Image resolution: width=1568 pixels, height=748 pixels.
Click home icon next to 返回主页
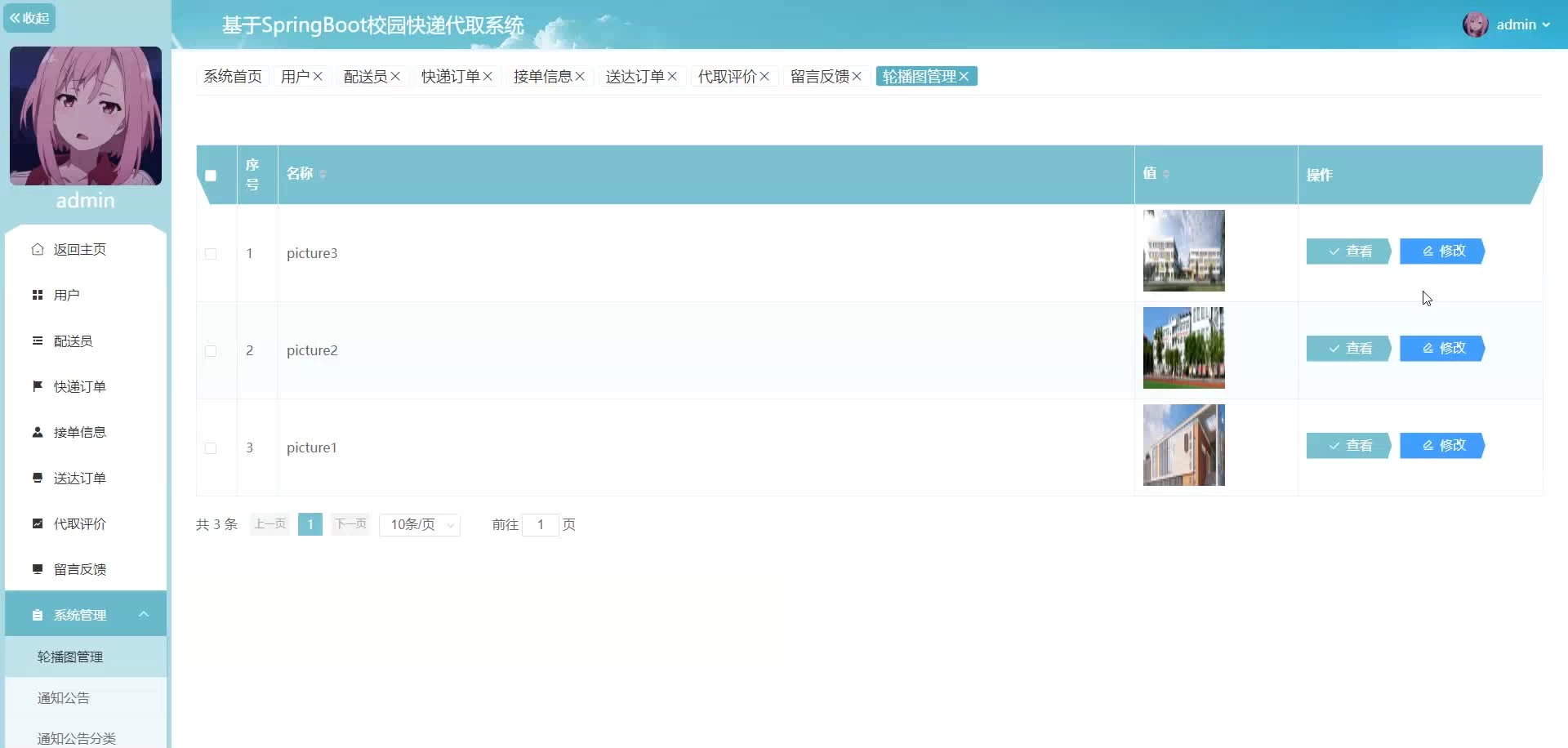[38, 249]
